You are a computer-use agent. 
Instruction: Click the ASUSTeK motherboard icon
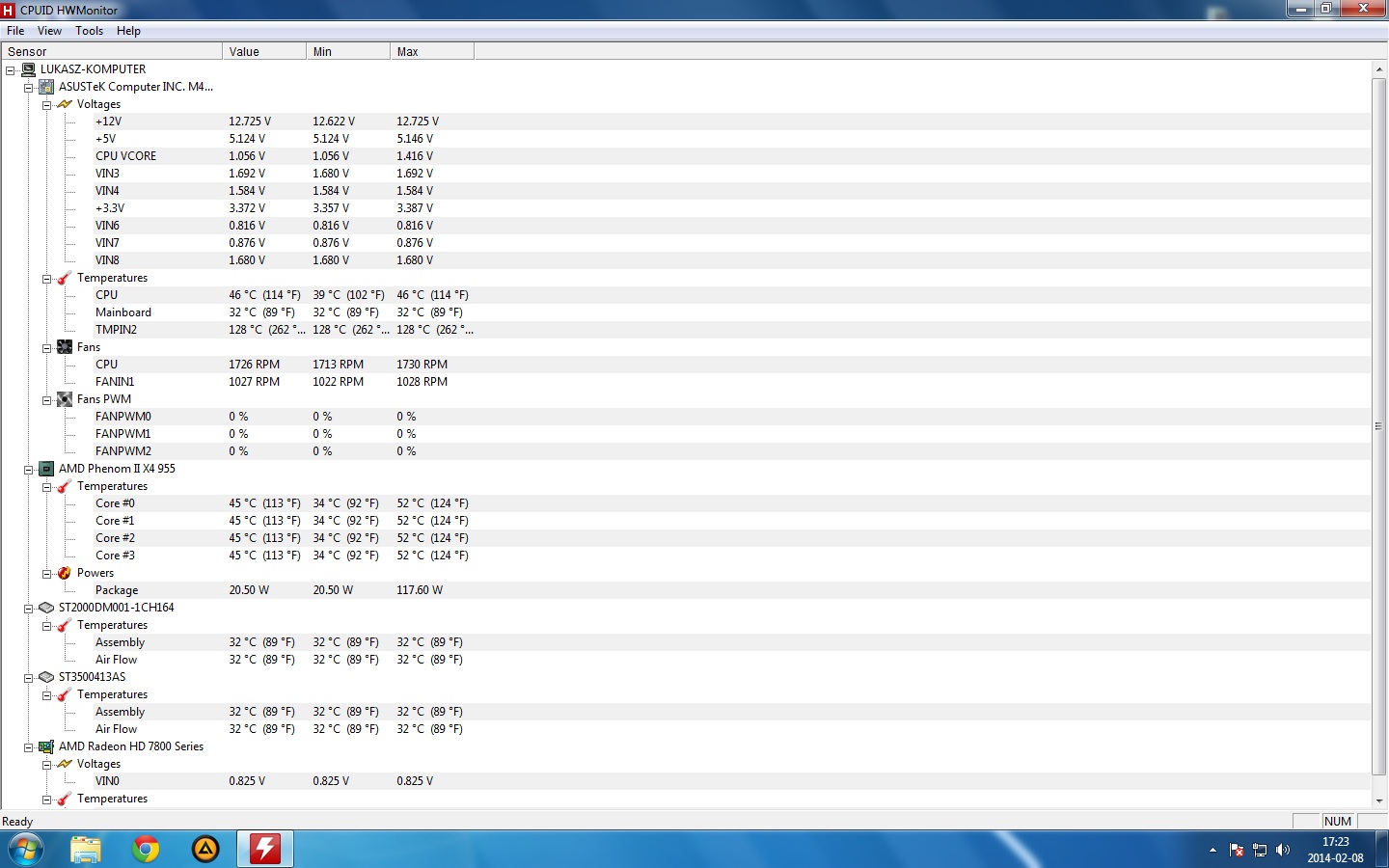pyautogui.click(x=46, y=87)
